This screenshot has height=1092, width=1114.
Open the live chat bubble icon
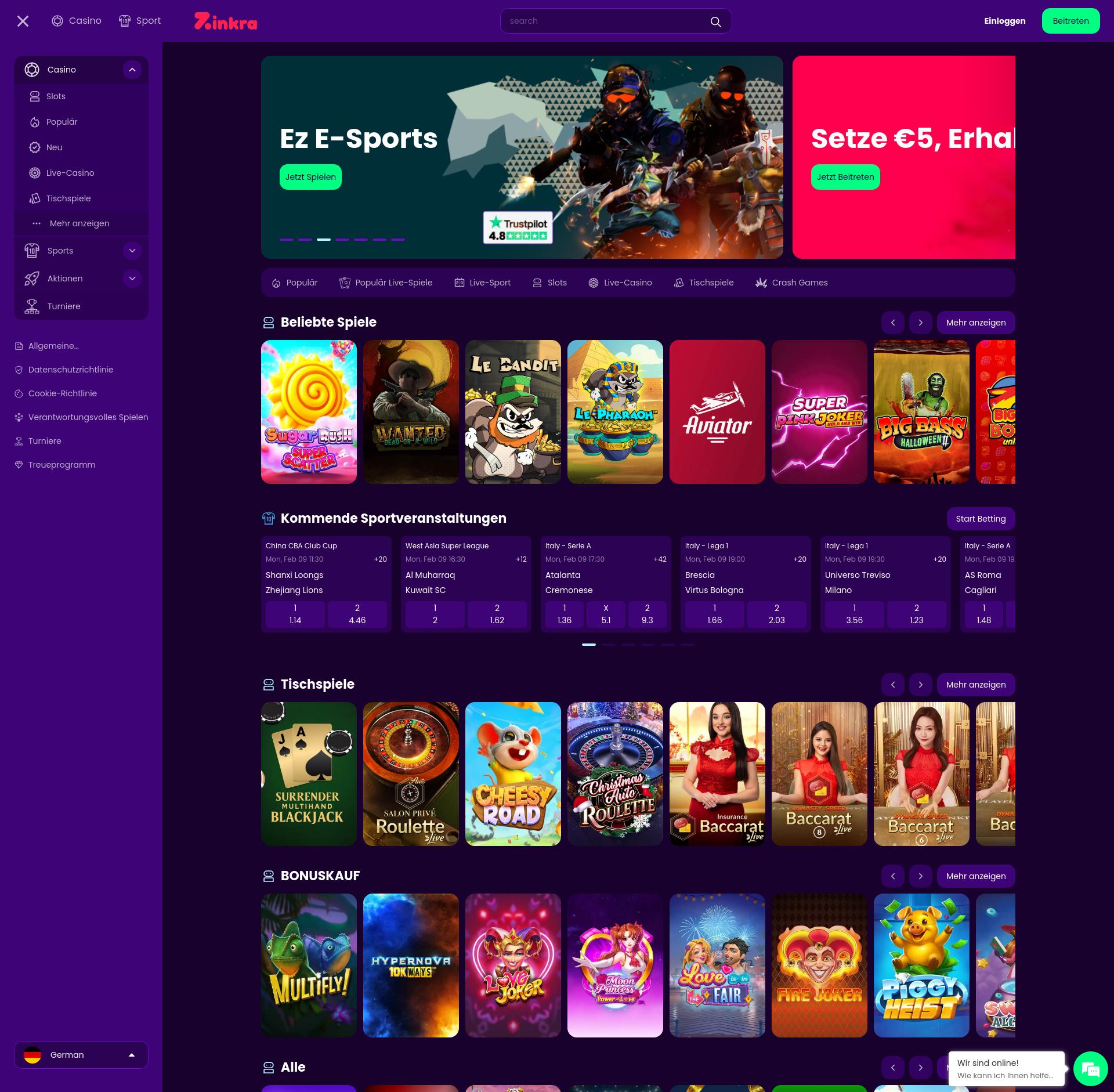(1090, 1069)
